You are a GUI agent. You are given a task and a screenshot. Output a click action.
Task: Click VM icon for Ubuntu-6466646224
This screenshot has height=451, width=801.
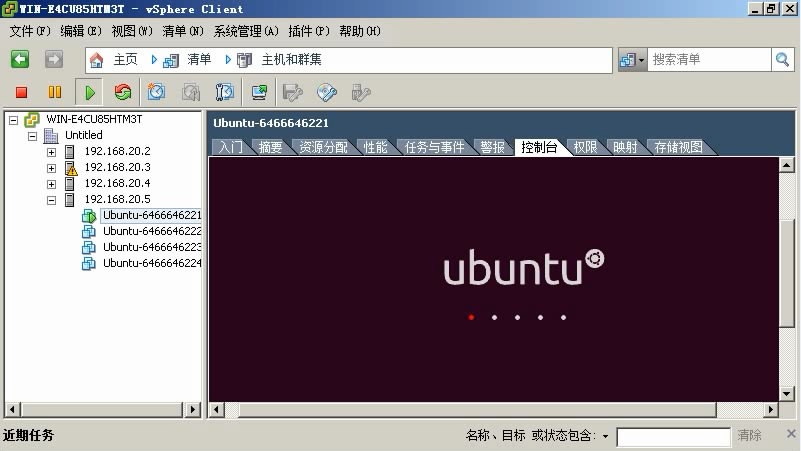89,264
